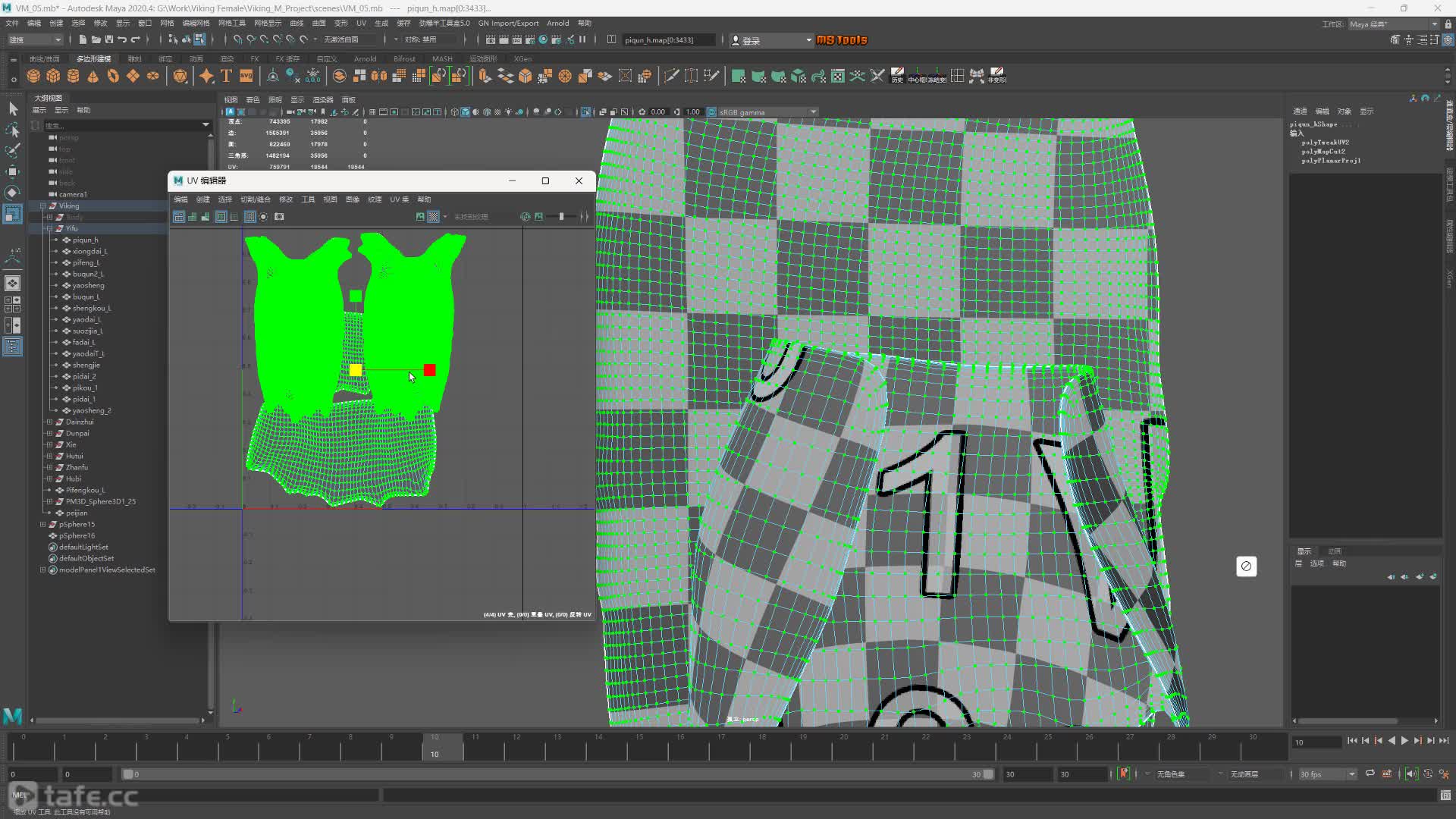The image size is (1456, 819).
Task: Click the selection name field piqun_h.map
Action: pos(669,40)
